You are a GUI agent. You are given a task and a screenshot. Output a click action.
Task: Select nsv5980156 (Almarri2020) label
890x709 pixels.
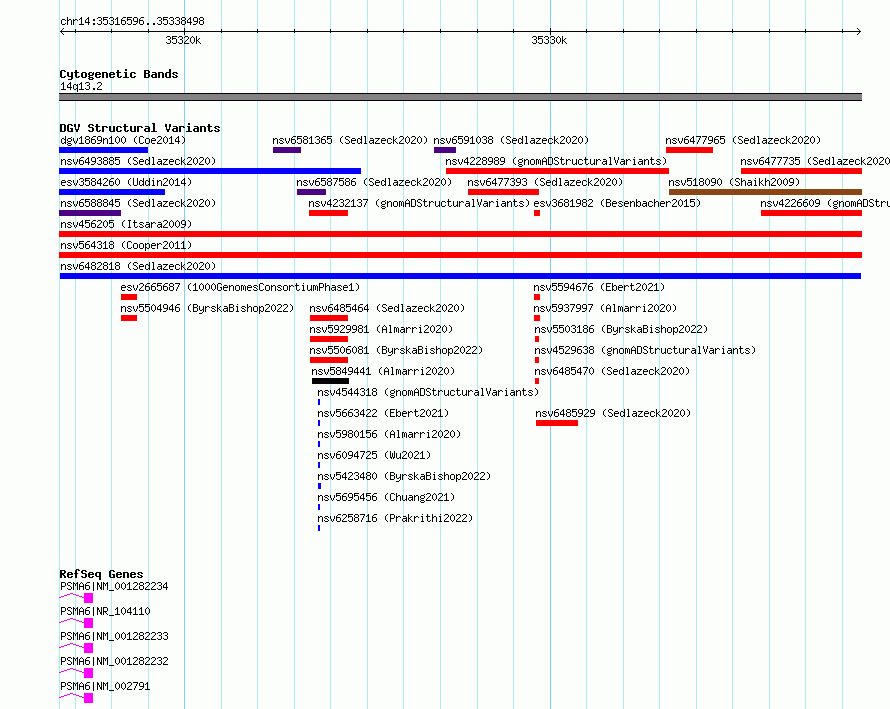pyautogui.click(x=389, y=434)
